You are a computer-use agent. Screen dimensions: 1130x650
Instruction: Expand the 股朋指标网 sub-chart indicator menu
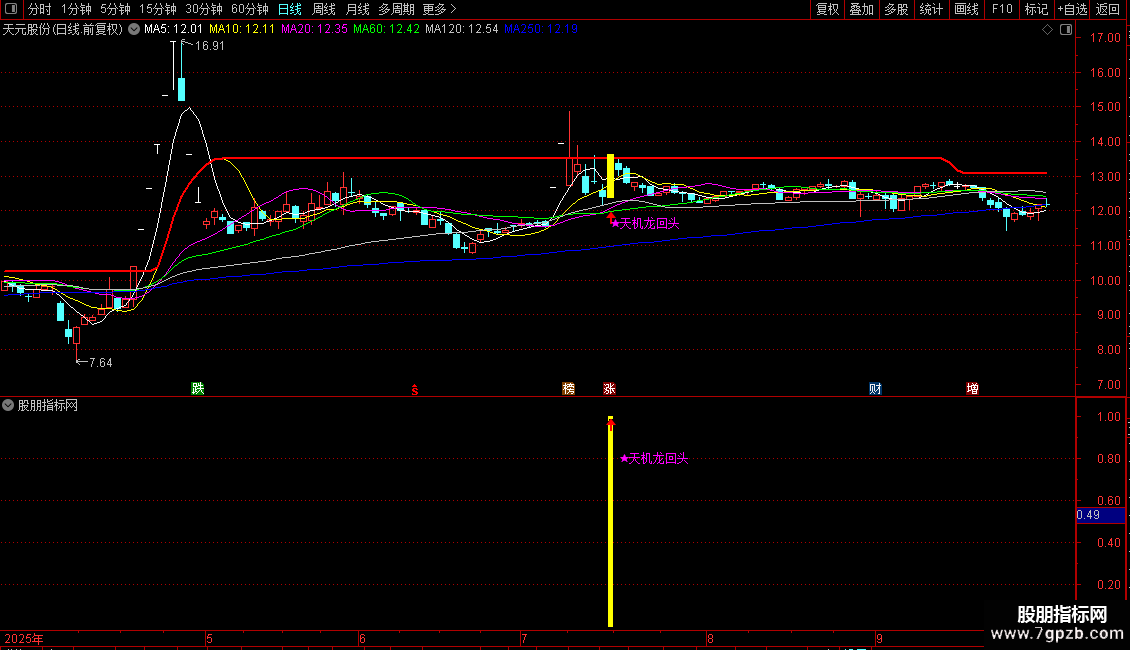pyautogui.click(x=8, y=405)
